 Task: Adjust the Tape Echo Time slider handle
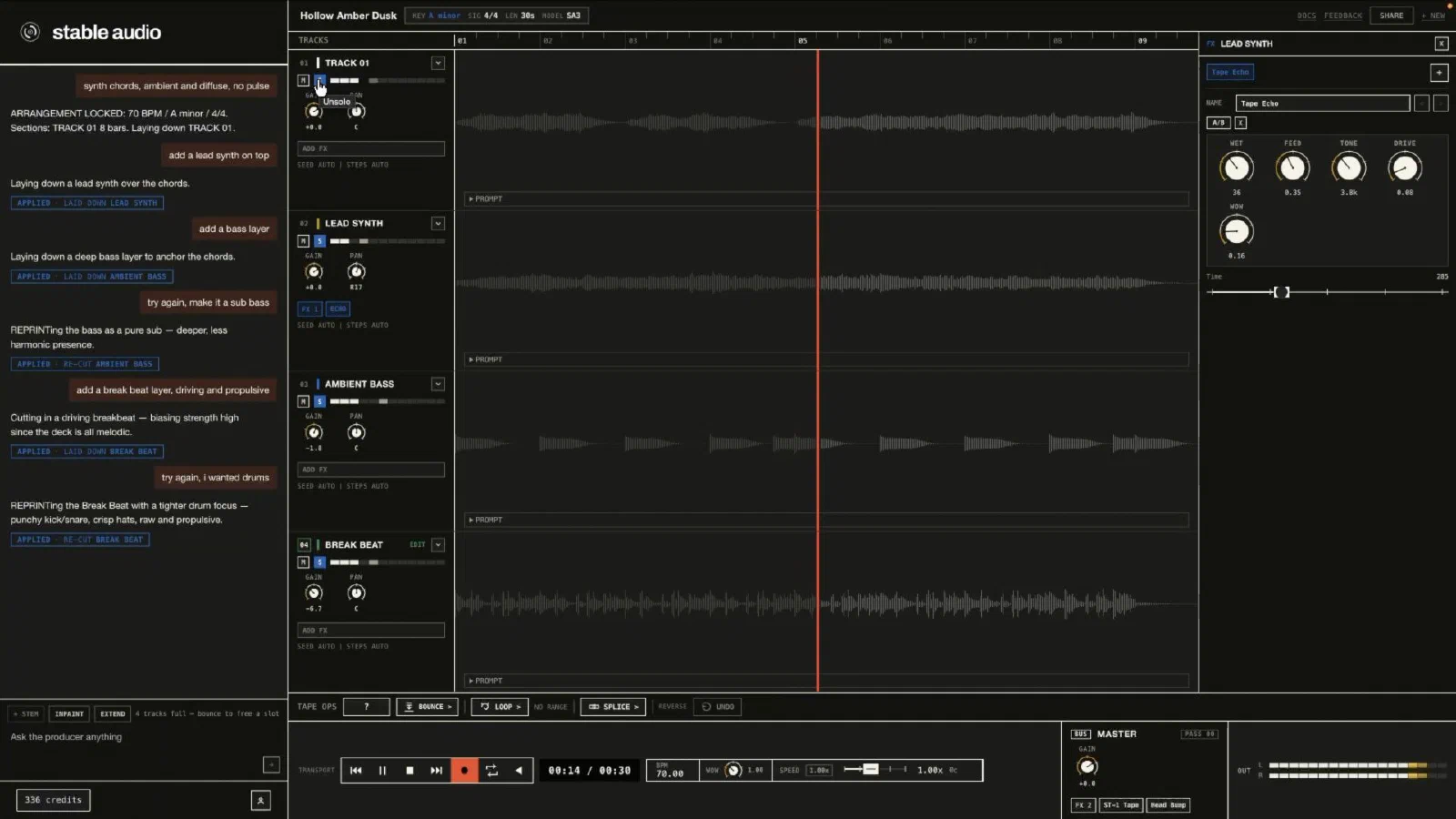(x=1281, y=292)
